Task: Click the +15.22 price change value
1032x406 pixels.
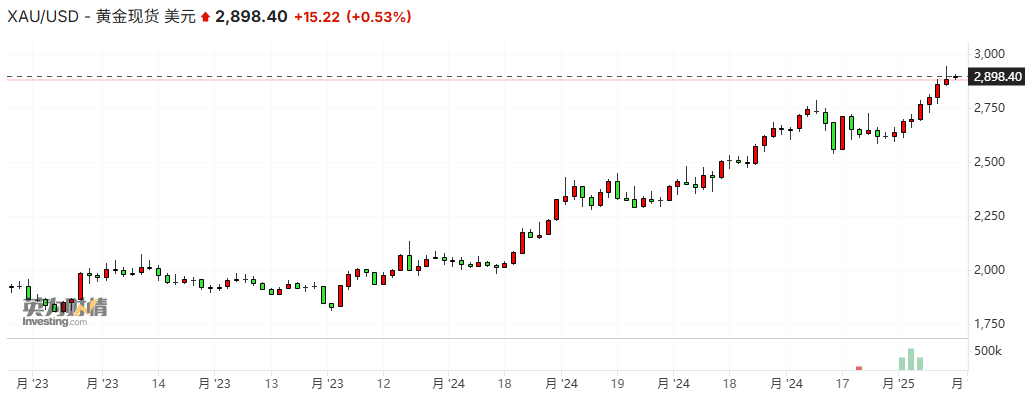Action: (x=316, y=18)
